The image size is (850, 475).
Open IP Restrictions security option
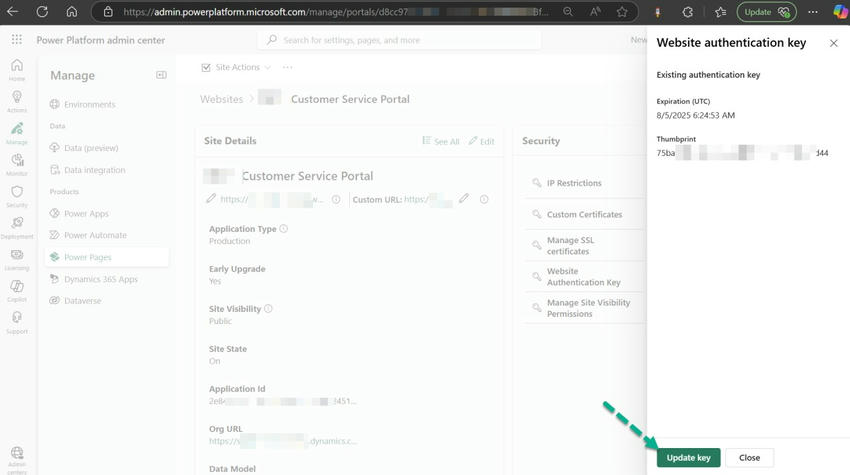[x=574, y=183]
